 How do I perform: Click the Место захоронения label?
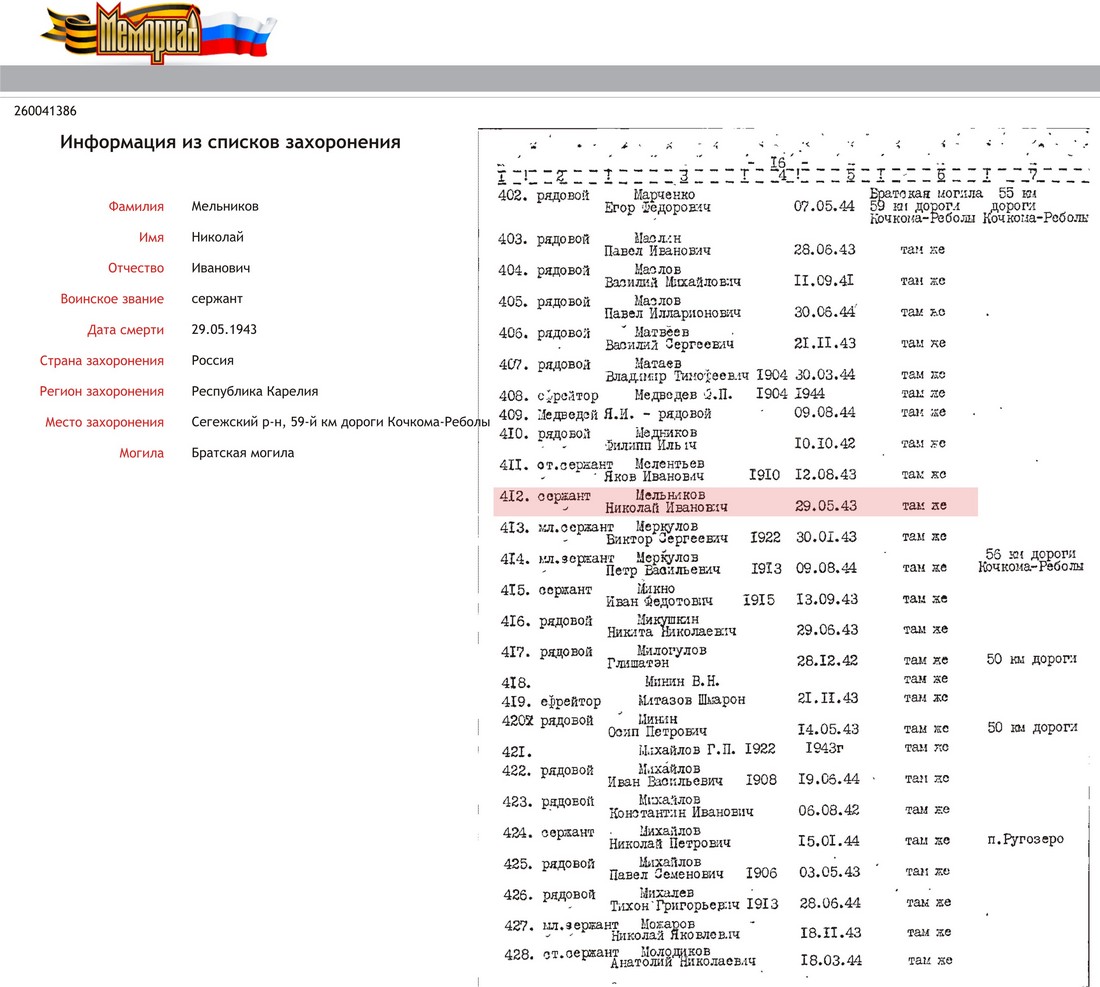(105, 422)
